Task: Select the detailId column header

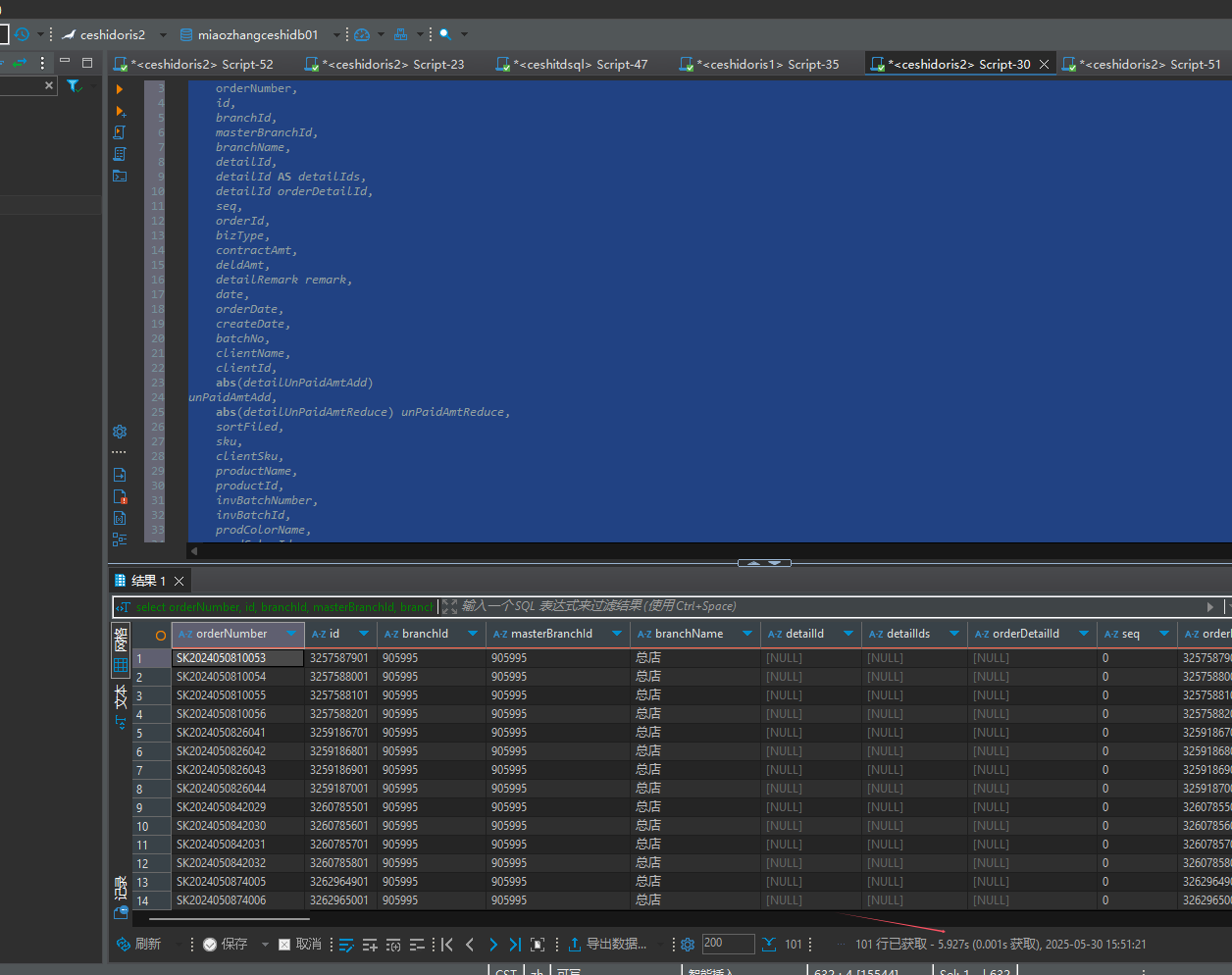Action: (810, 634)
